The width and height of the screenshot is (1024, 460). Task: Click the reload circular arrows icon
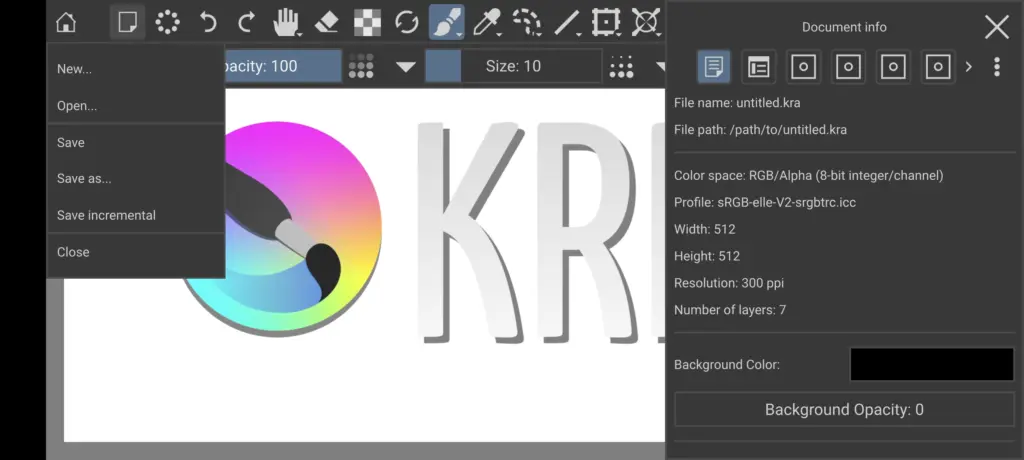pyautogui.click(x=407, y=22)
